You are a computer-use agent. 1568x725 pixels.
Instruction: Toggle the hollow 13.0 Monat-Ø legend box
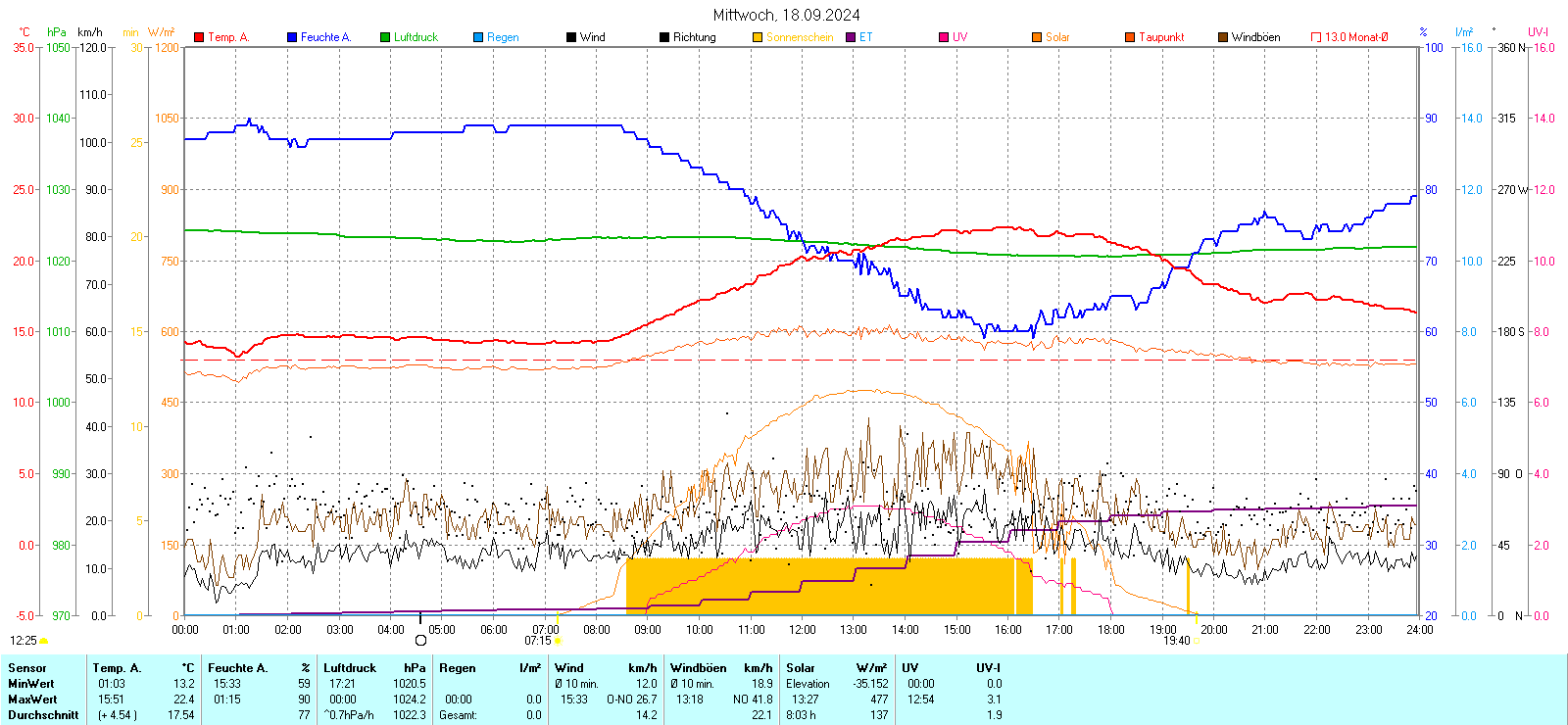tap(1316, 37)
